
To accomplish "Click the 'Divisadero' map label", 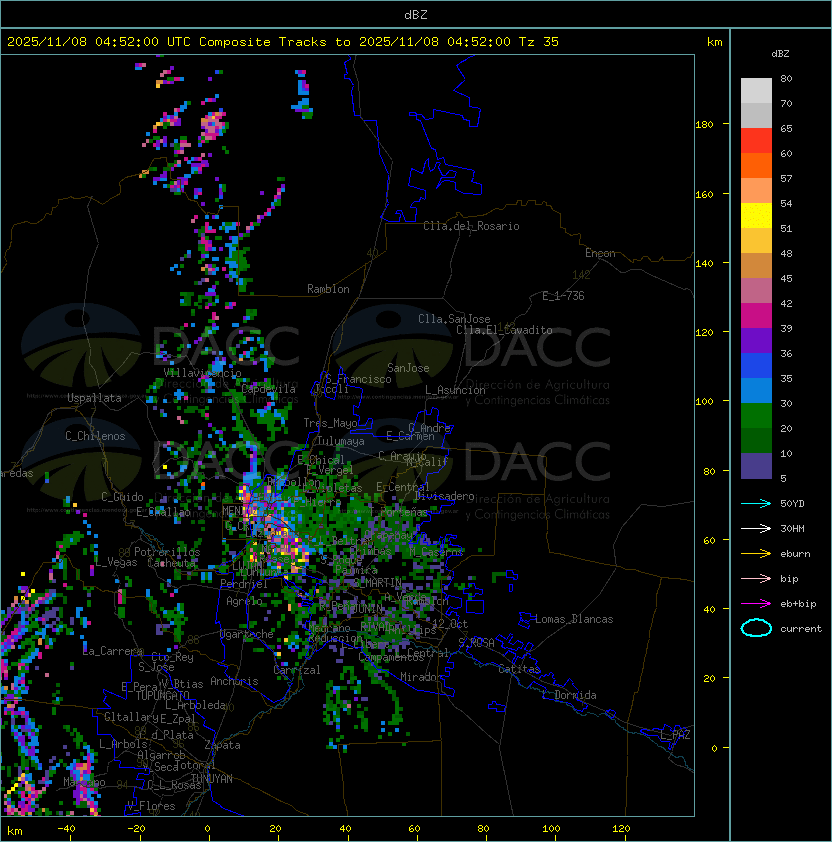I will [x=444, y=496].
